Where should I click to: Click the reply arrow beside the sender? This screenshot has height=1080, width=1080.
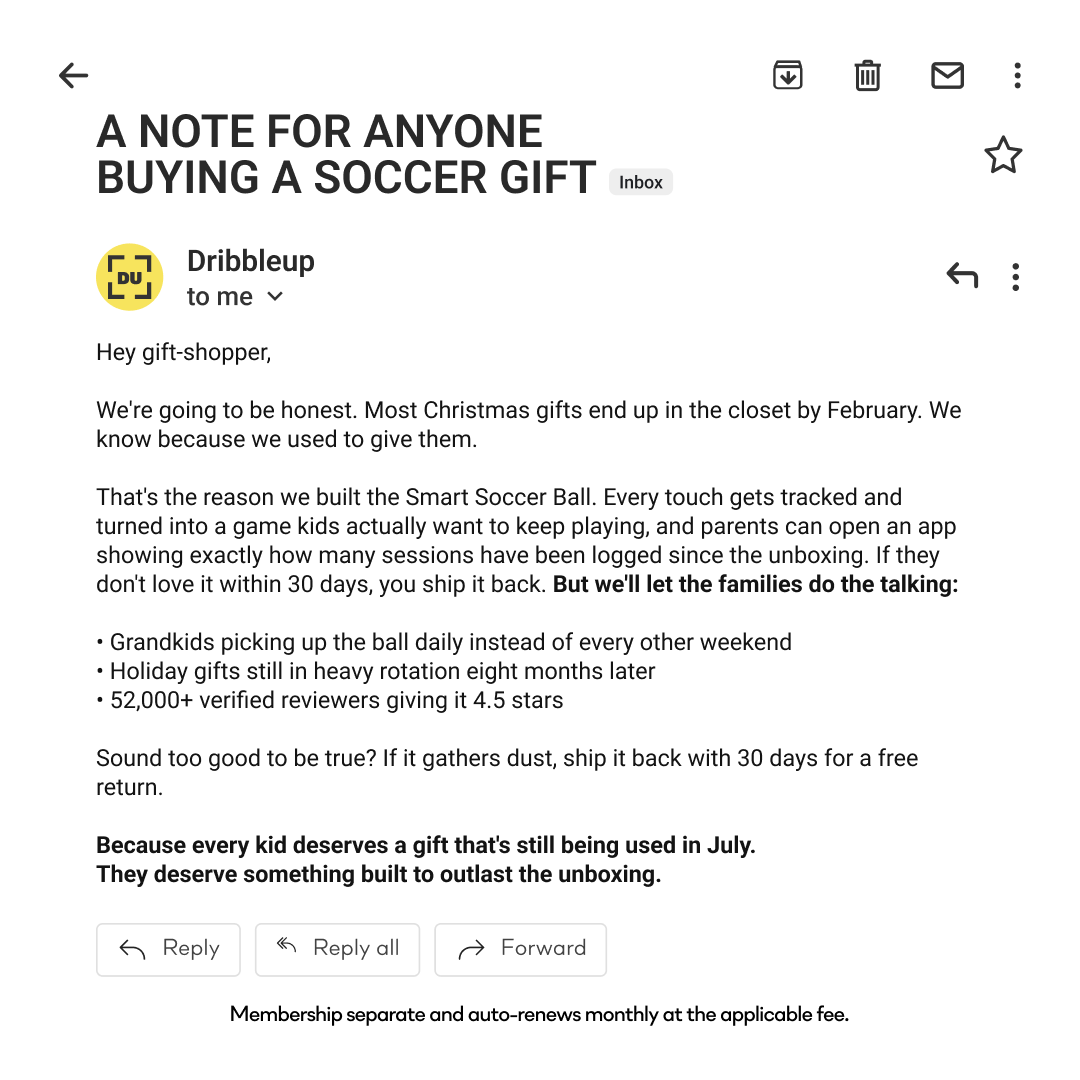point(962,276)
